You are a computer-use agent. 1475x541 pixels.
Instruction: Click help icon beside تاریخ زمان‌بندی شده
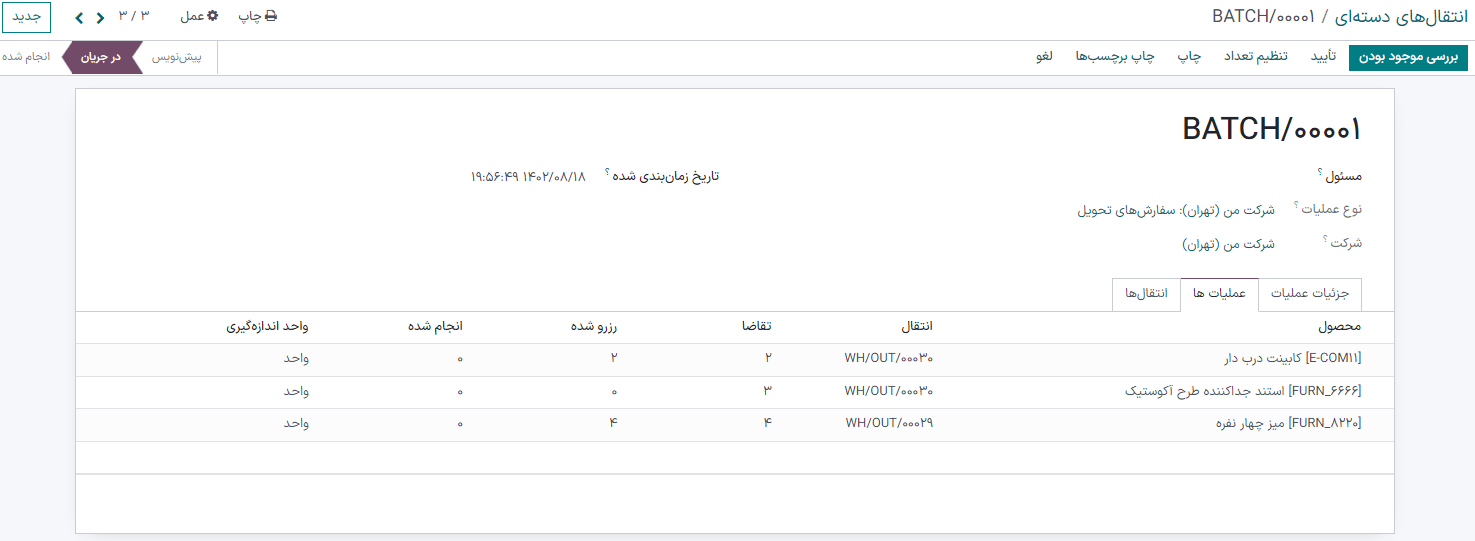tap(607, 172)
